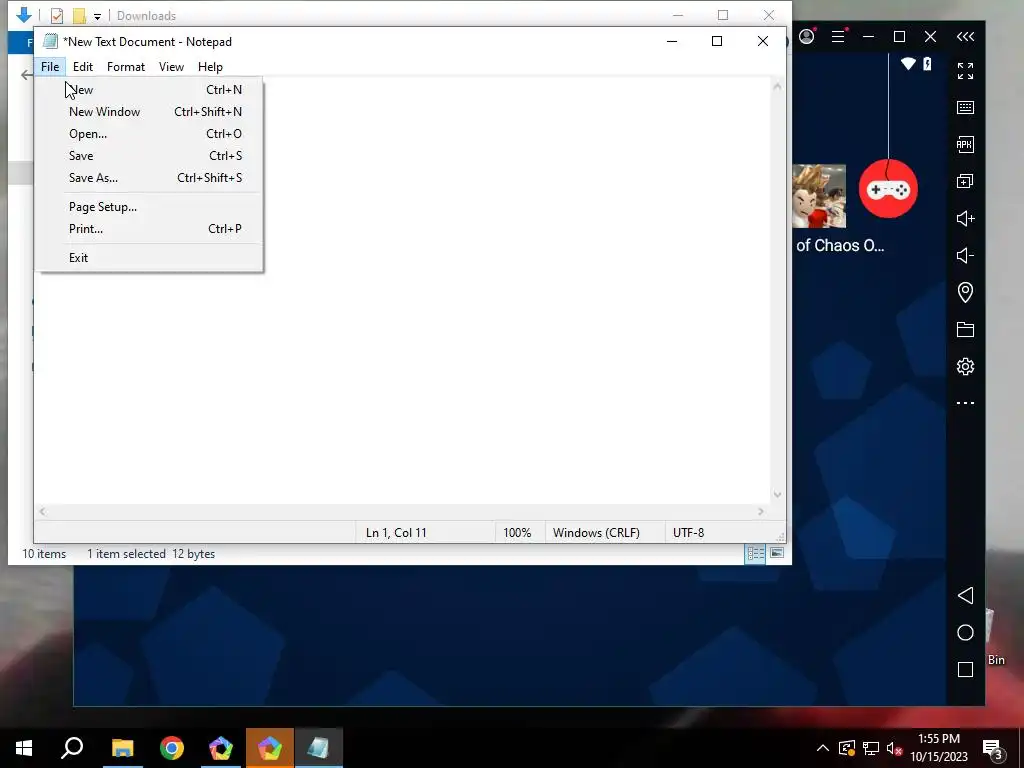1024x768 pixels.
Task: Open emulator account profile icon
Action: (807, 36)
